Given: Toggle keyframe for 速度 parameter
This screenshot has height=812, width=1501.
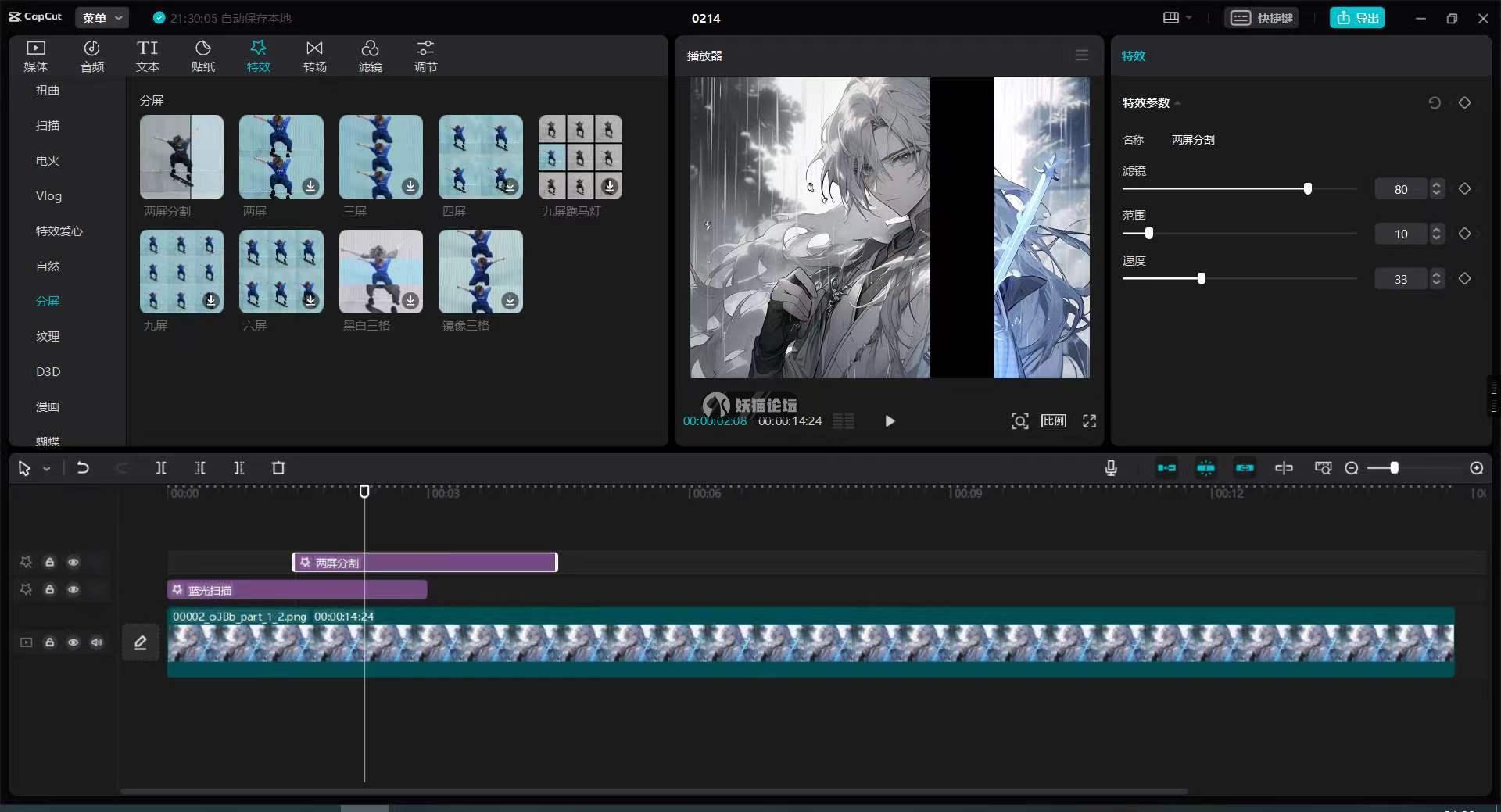Looking at the screenshot, I should coord(1464,279).
